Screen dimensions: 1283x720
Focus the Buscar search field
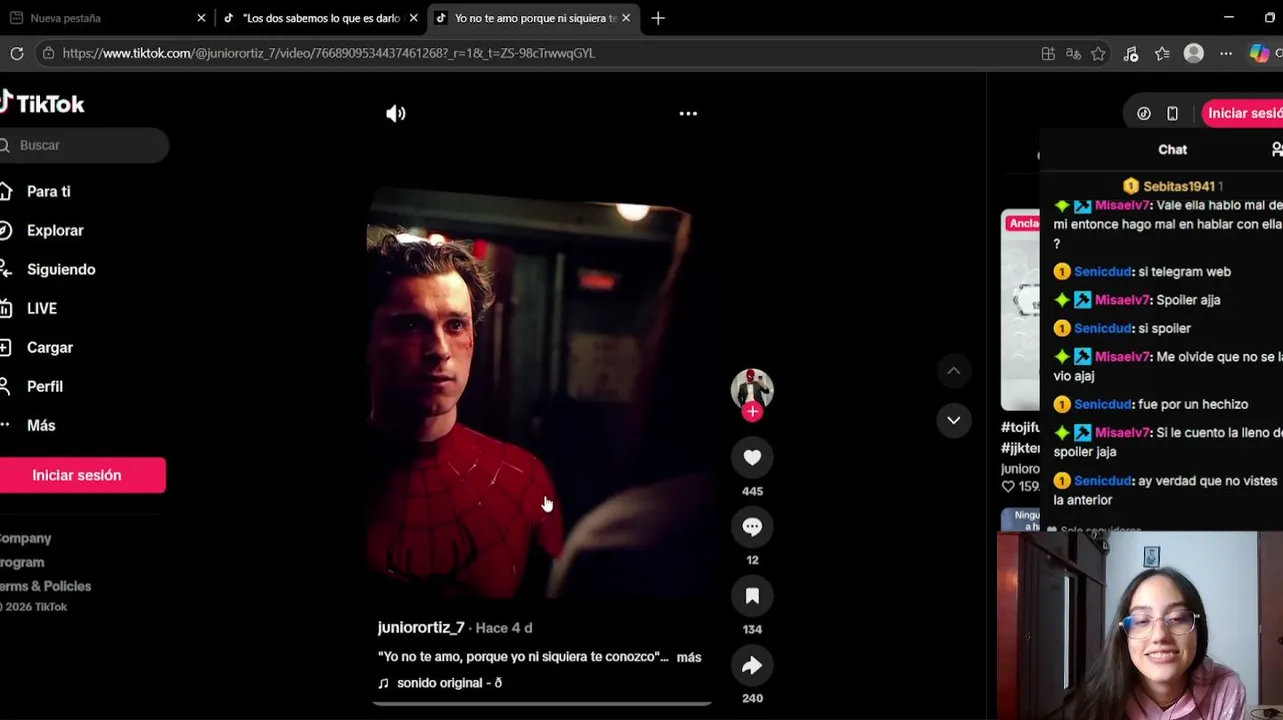(x=84, y=145)
